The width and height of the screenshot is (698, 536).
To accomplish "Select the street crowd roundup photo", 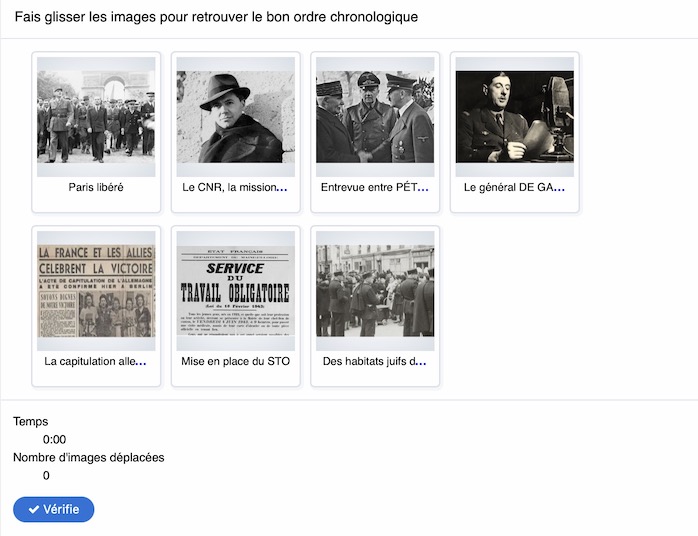I will 375,290.
